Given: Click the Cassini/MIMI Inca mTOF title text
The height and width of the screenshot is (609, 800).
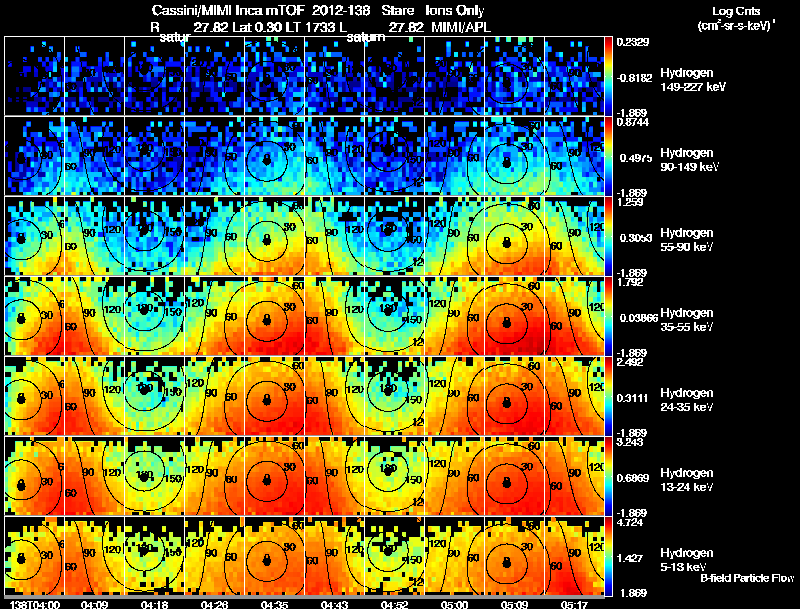Looking at the screenshot, I should [x=228, y=10].
